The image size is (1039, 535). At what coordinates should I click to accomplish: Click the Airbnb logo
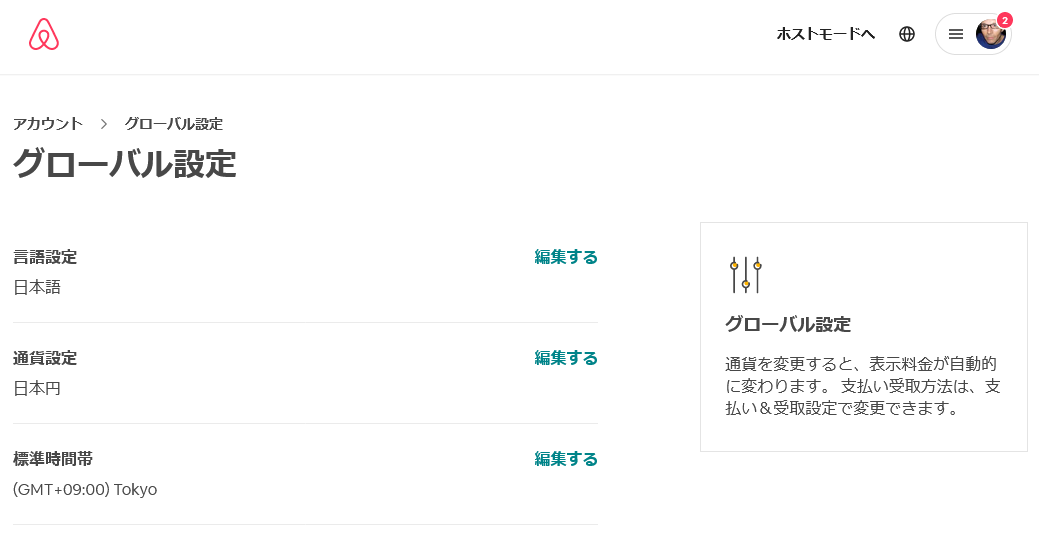tap(44, 34)
